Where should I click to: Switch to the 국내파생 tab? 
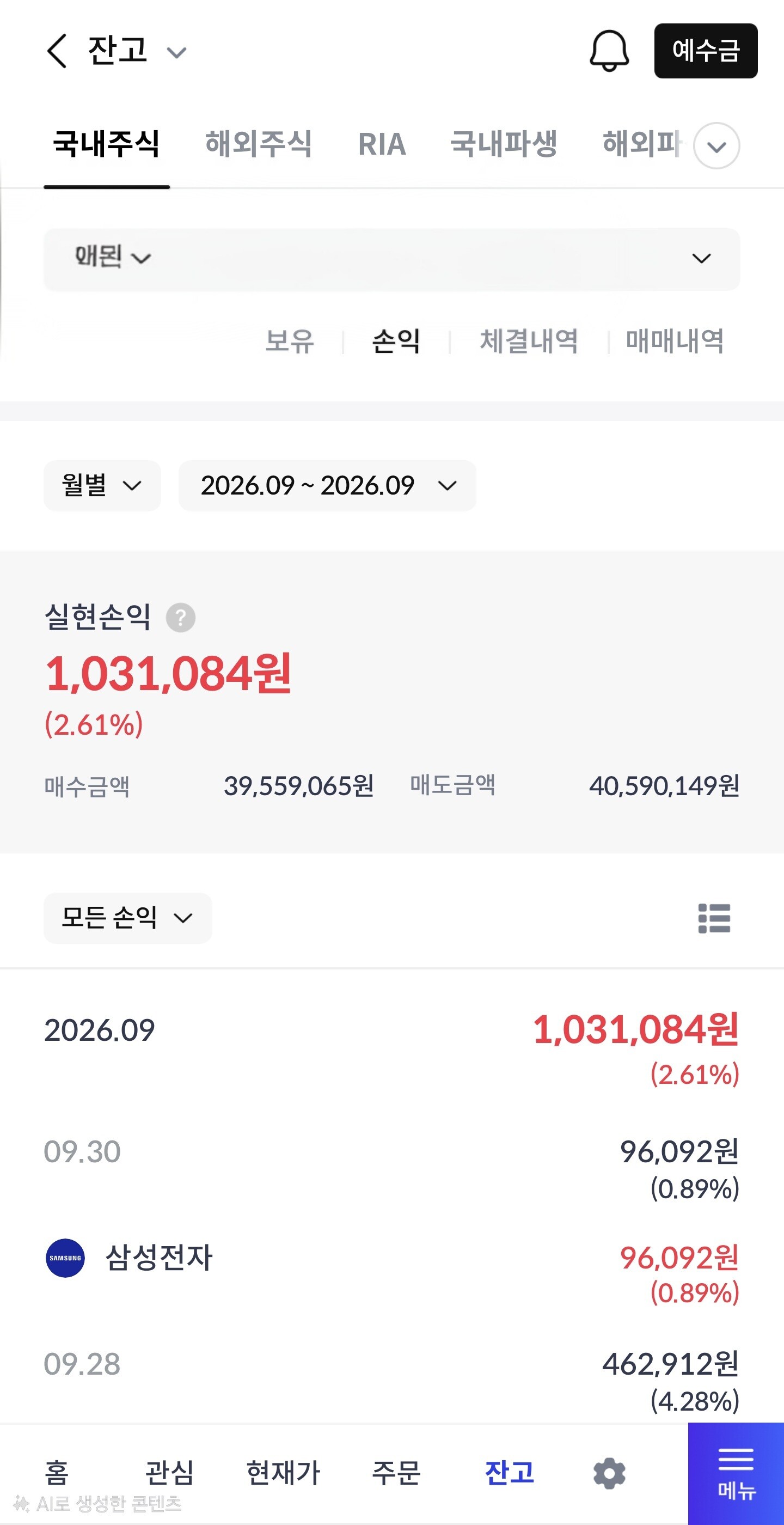504,144
